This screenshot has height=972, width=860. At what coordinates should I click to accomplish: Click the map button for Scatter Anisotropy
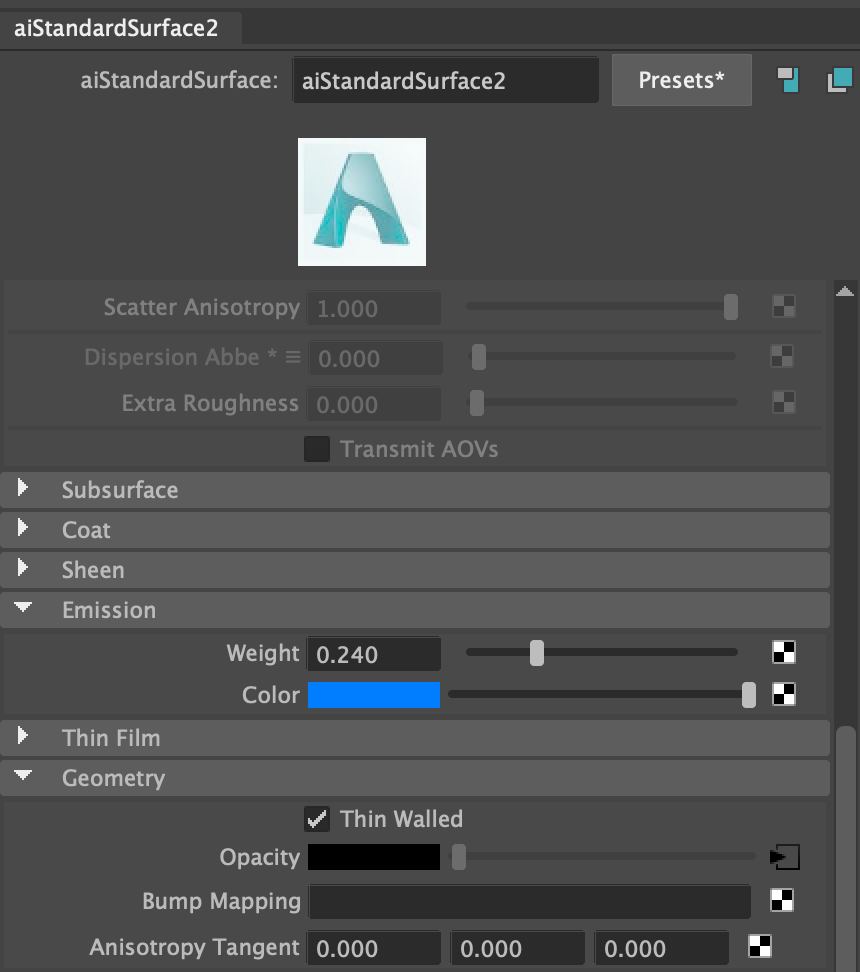(784, 306)
